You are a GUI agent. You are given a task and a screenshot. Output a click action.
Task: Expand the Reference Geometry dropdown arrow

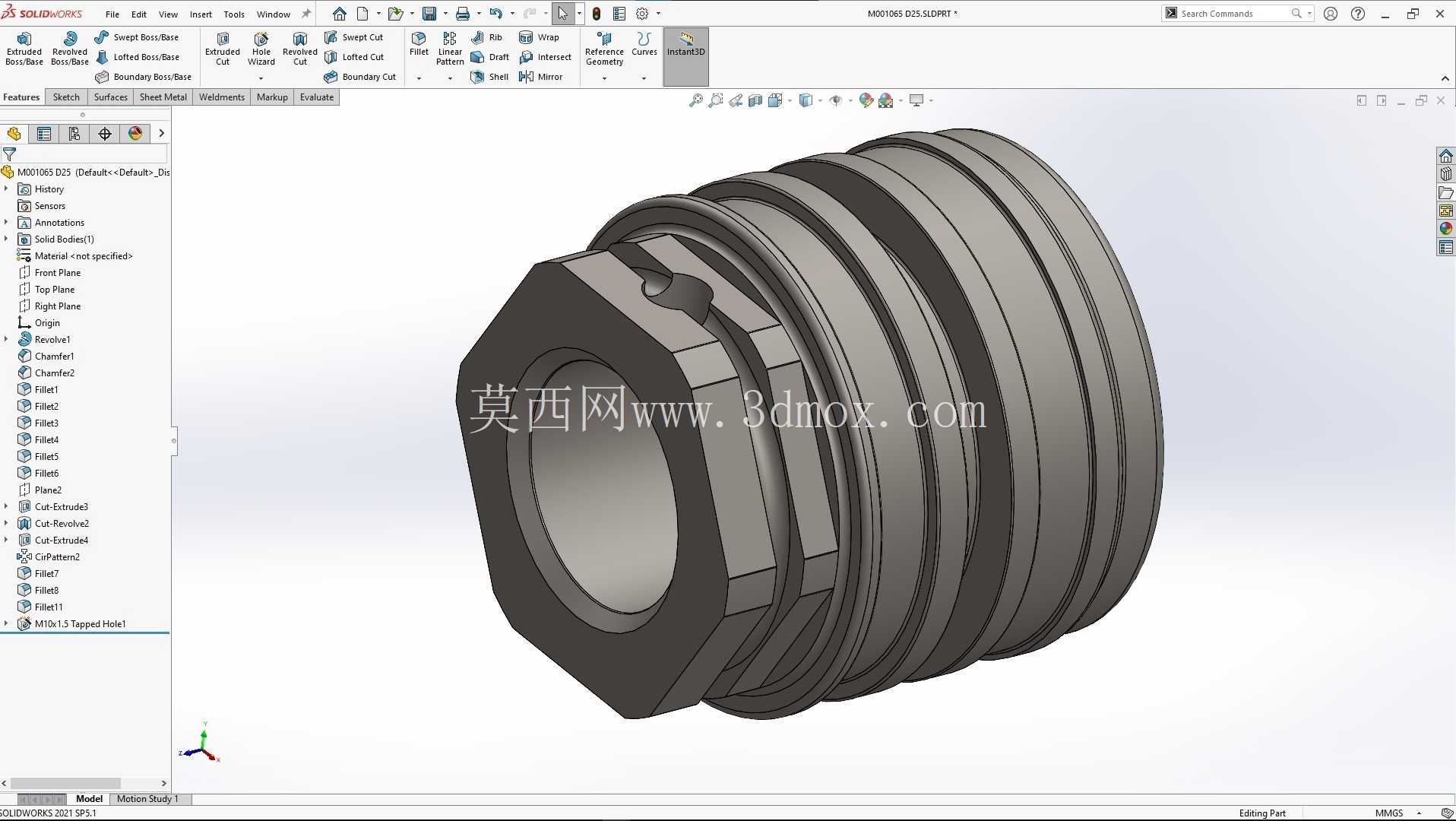tap(604, 78)
